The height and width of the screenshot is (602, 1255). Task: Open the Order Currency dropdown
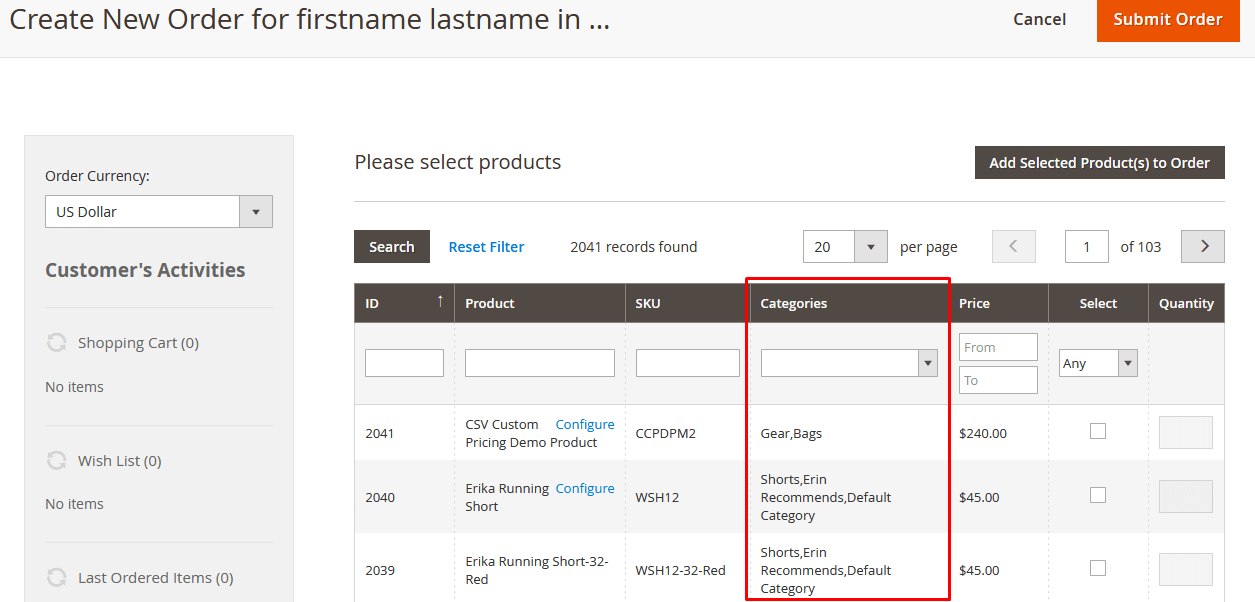tap(159, 212)
